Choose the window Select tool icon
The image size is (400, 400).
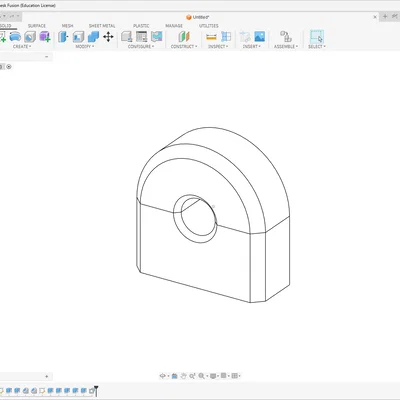click(x=316, y=37)
